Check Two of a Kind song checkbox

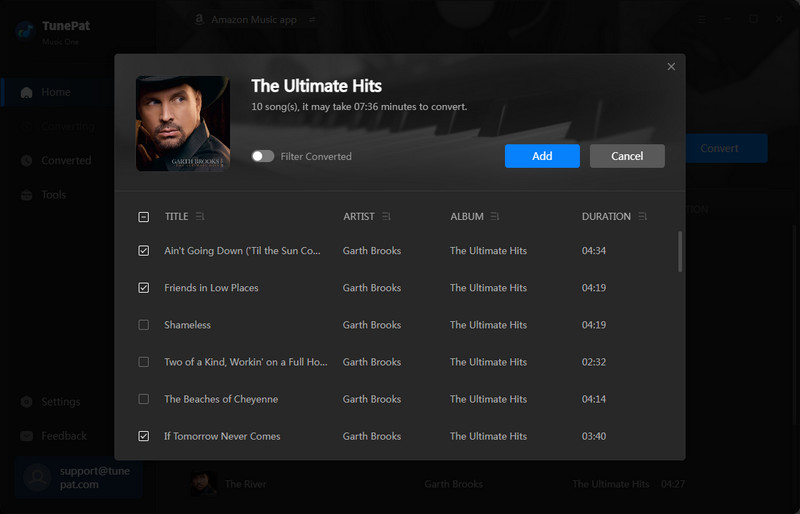[x=144, y=362]
